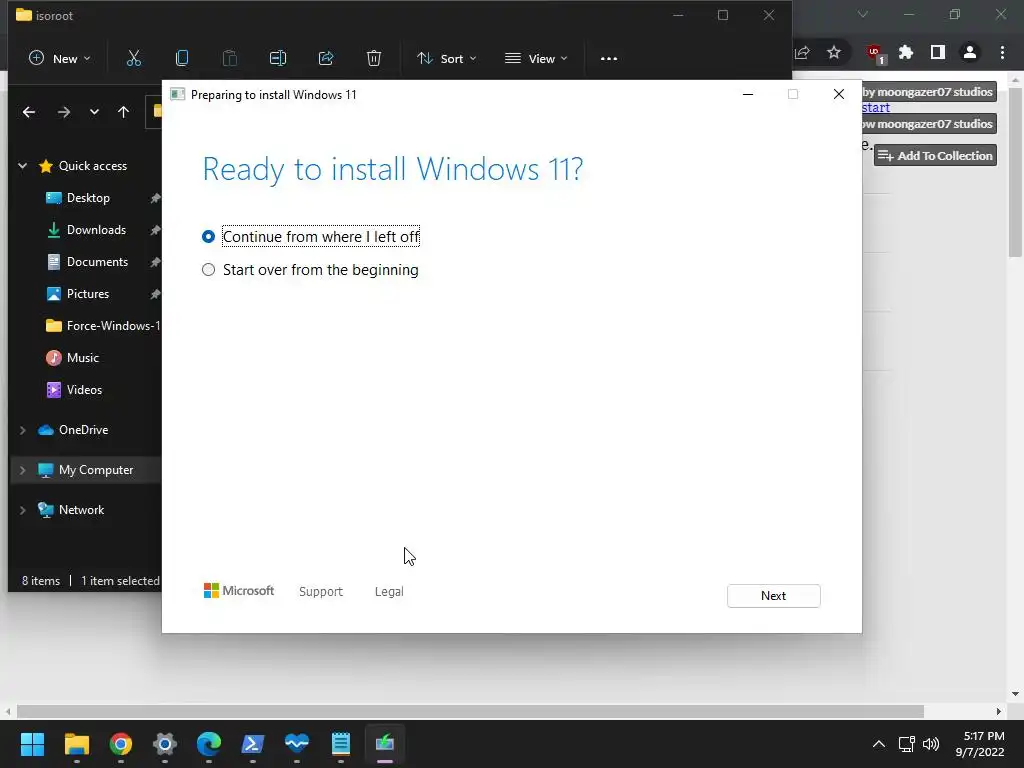The height and width of the screenshot is (768, 1024).
Task: Open Microsoft Edge from the taskbar
Action: point(209,744)
